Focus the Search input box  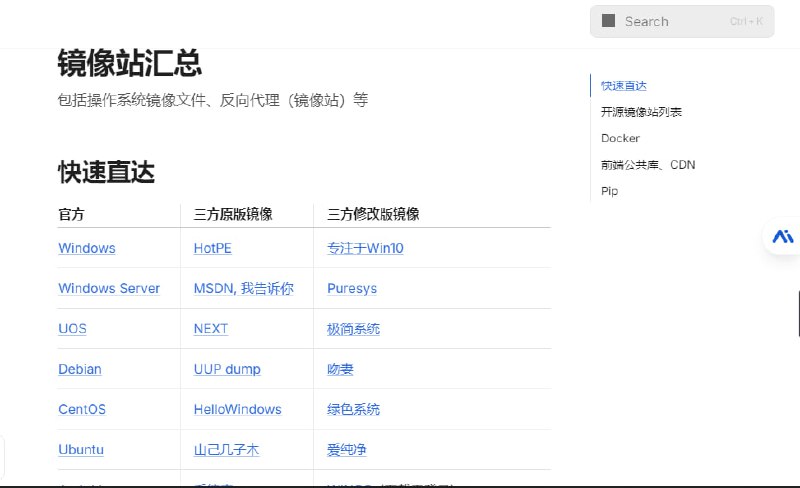pyautogui.click(x=682, y=21)
